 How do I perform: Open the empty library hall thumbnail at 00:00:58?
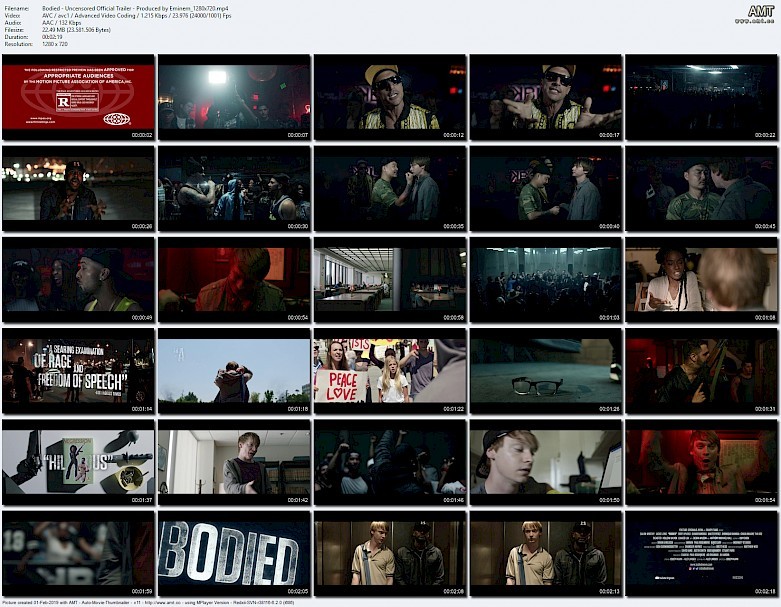point(390,280)
